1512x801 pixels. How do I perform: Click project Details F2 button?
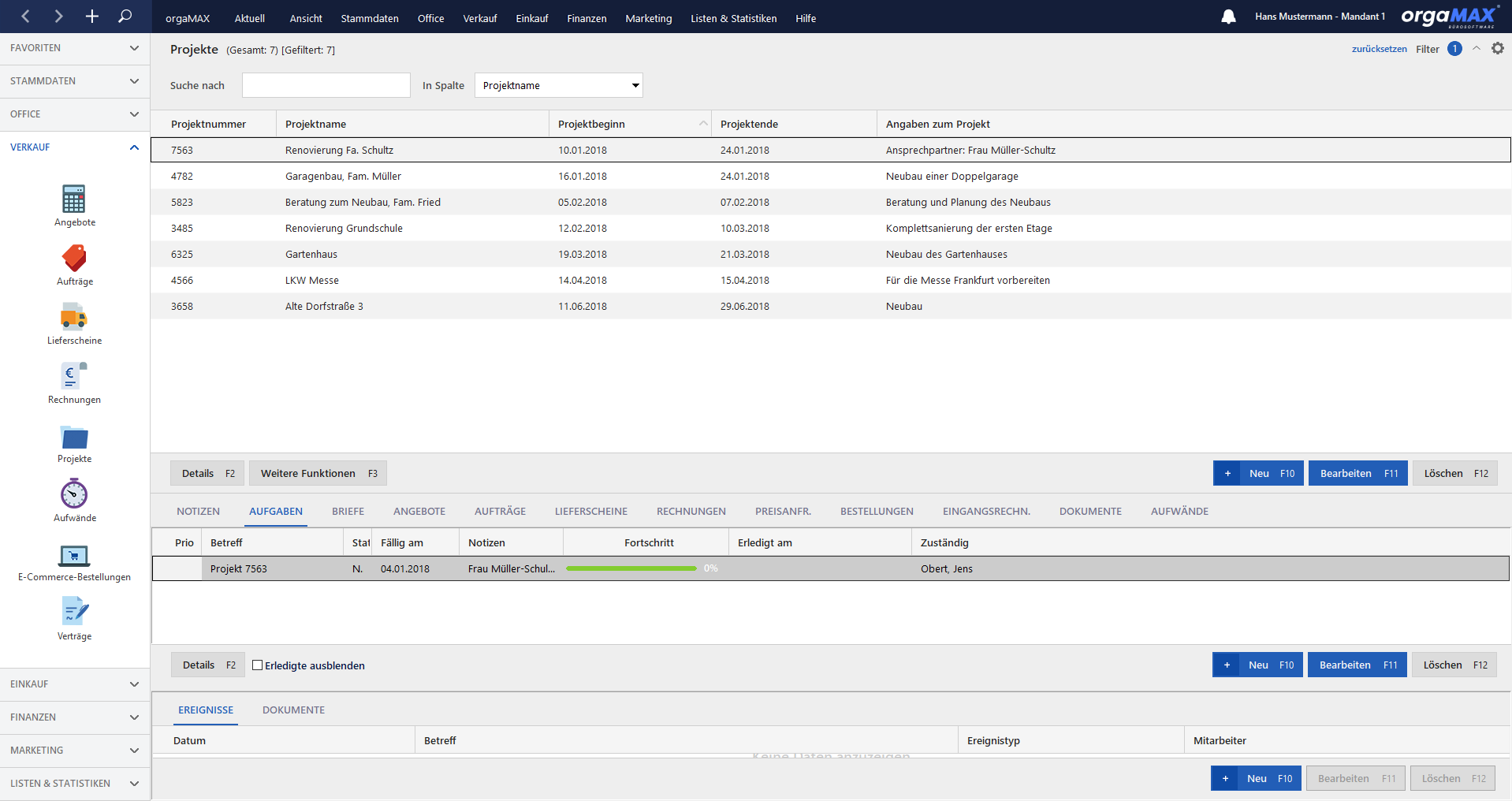pyautogui.click(x=207, y=473)
